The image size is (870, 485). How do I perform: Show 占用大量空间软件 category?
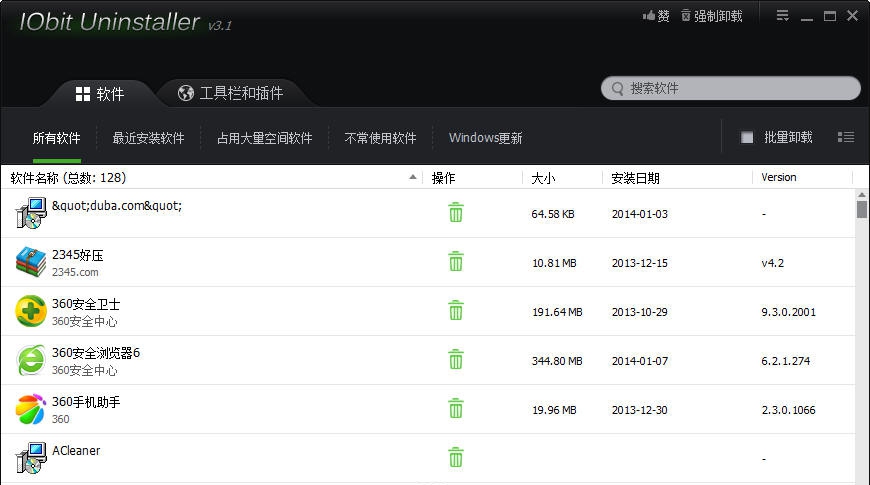tap(265, 138)
